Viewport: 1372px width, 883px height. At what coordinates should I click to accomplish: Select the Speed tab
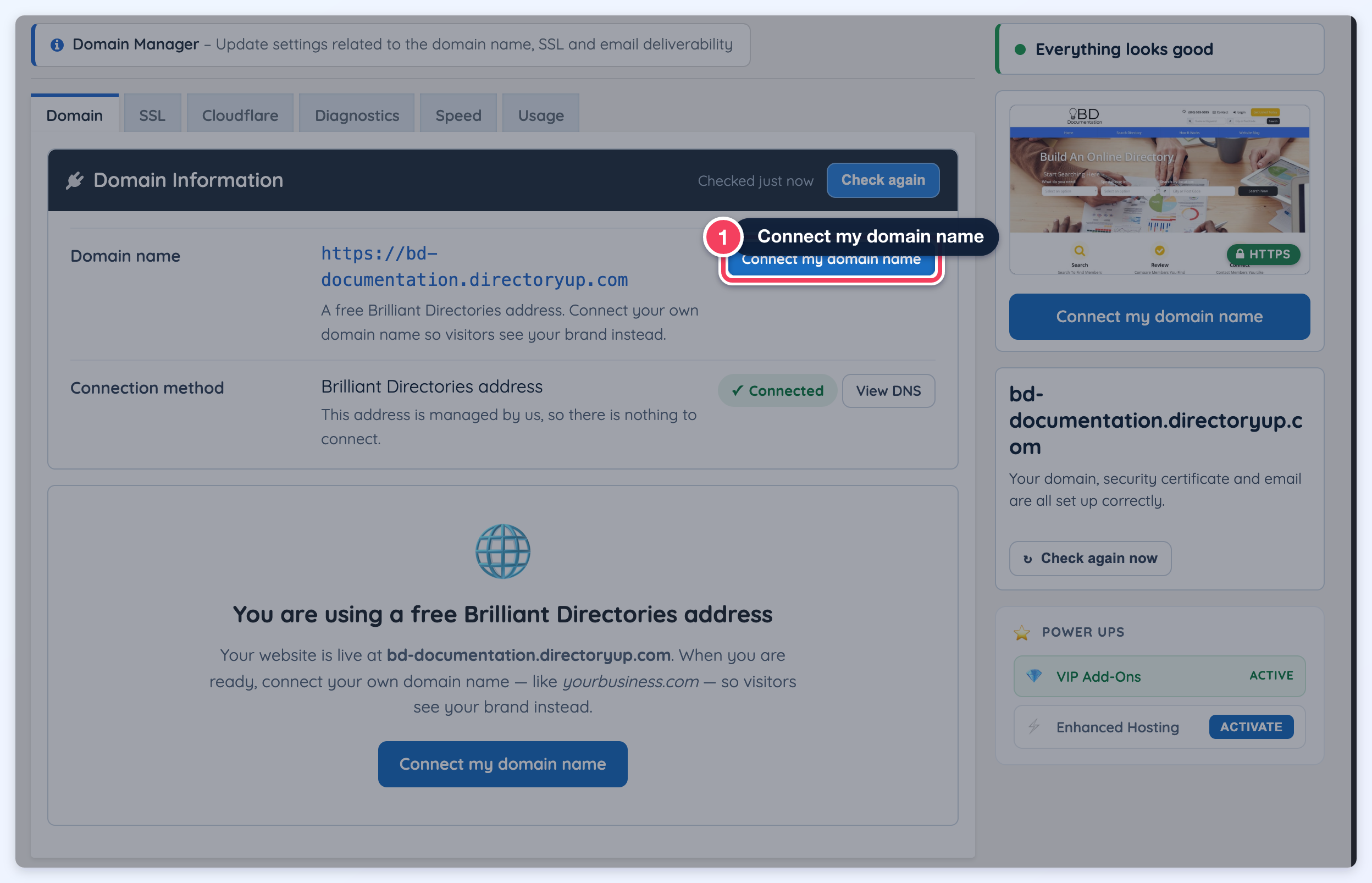pyautogui.click(x=458, y=114)
